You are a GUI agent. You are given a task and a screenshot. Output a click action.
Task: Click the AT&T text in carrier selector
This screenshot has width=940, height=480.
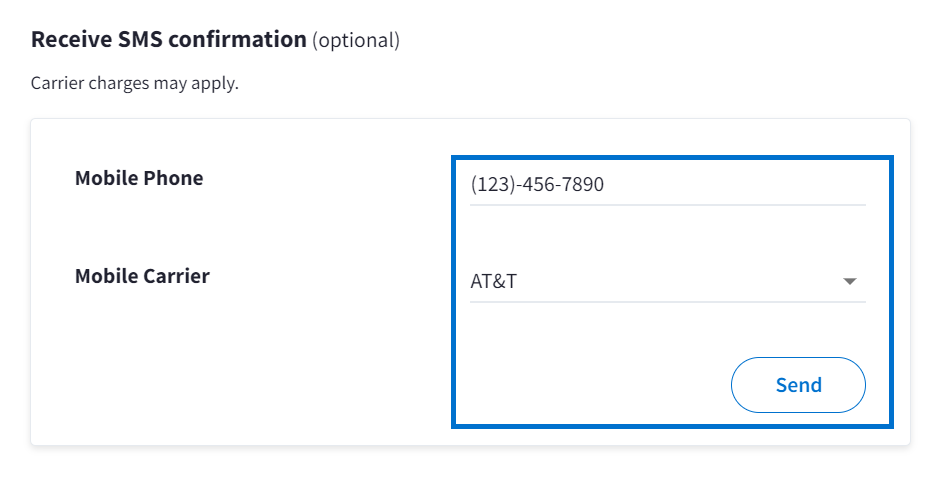point(493,282)
